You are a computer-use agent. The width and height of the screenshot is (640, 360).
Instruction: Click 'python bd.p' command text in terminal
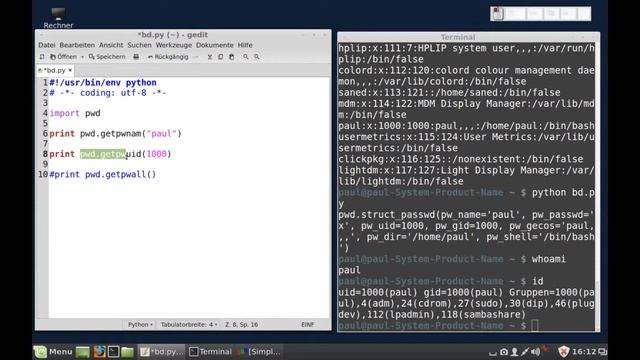click(x=563, y=192)
